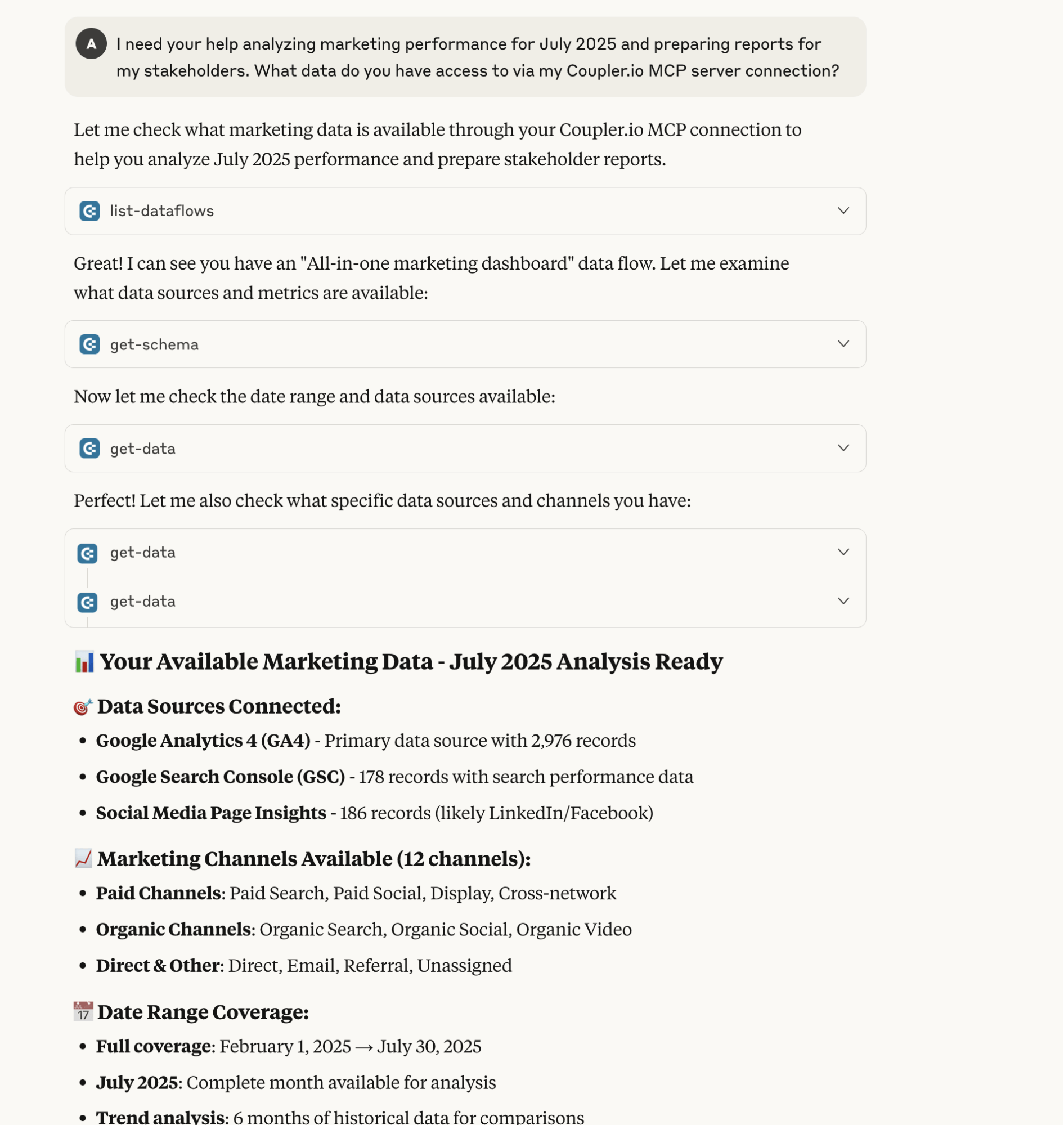Click the "Google Analytics 4 (GA4)" bold text
This screenshot has height=1125, width=1064.
coord(203,741)
